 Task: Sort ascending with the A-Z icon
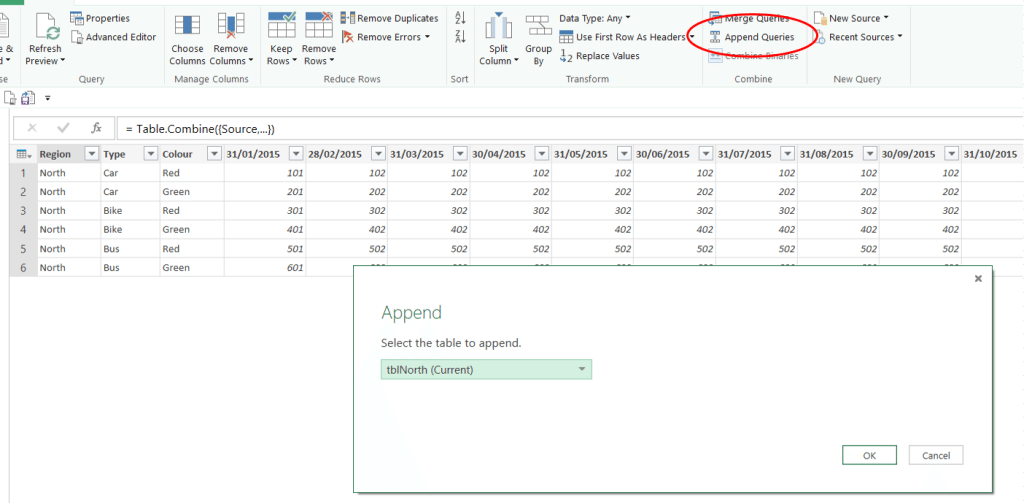(x=460, y=18)
